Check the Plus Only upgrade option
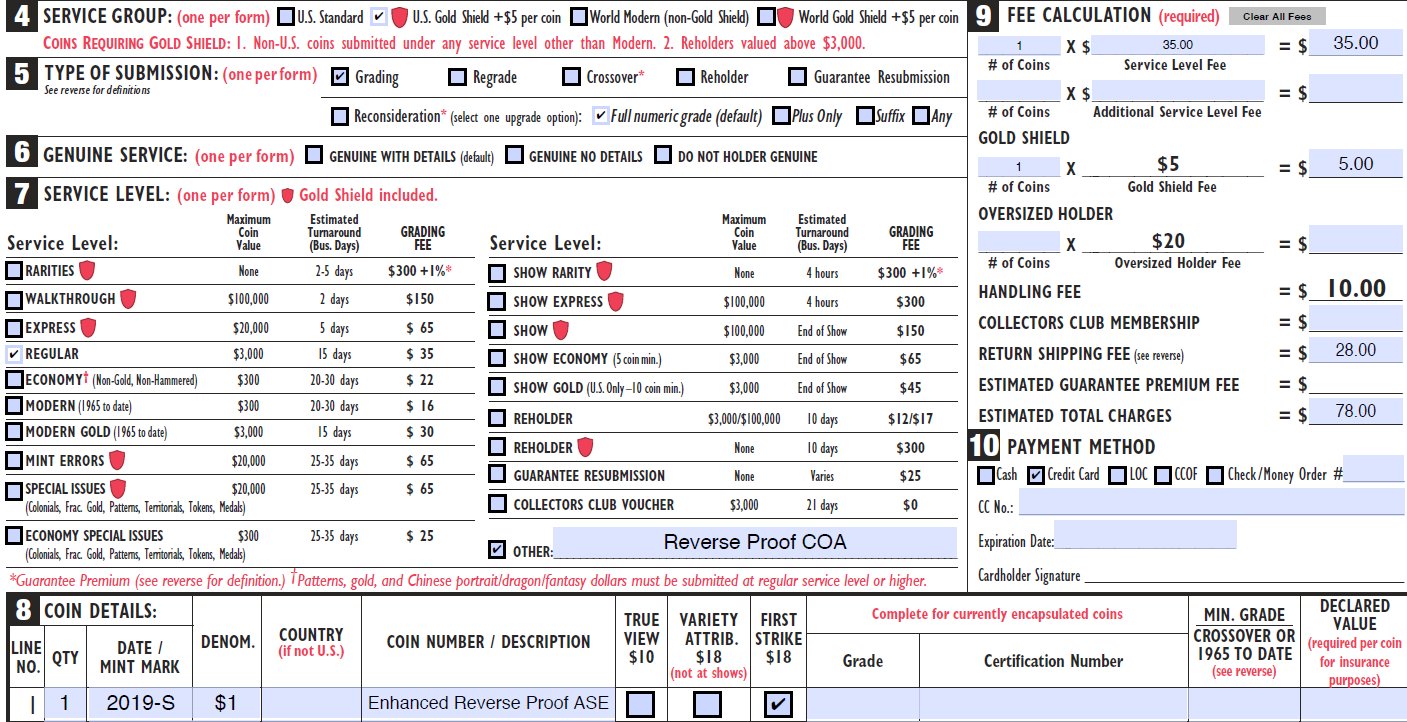 (x=782, y=116)
